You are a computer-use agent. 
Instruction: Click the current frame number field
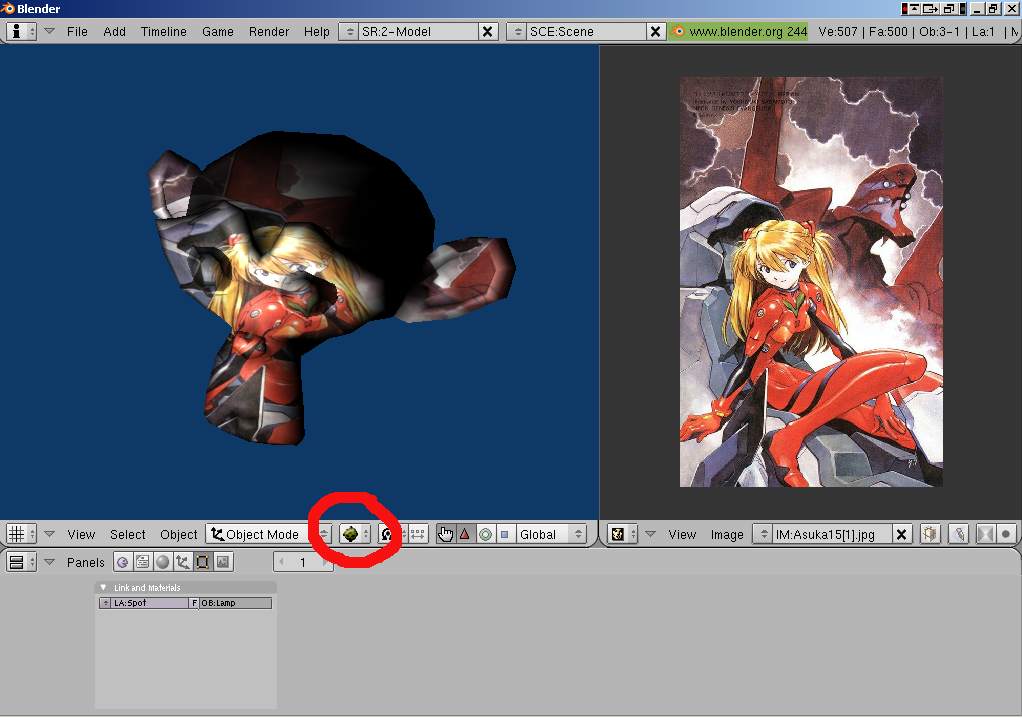303,562
